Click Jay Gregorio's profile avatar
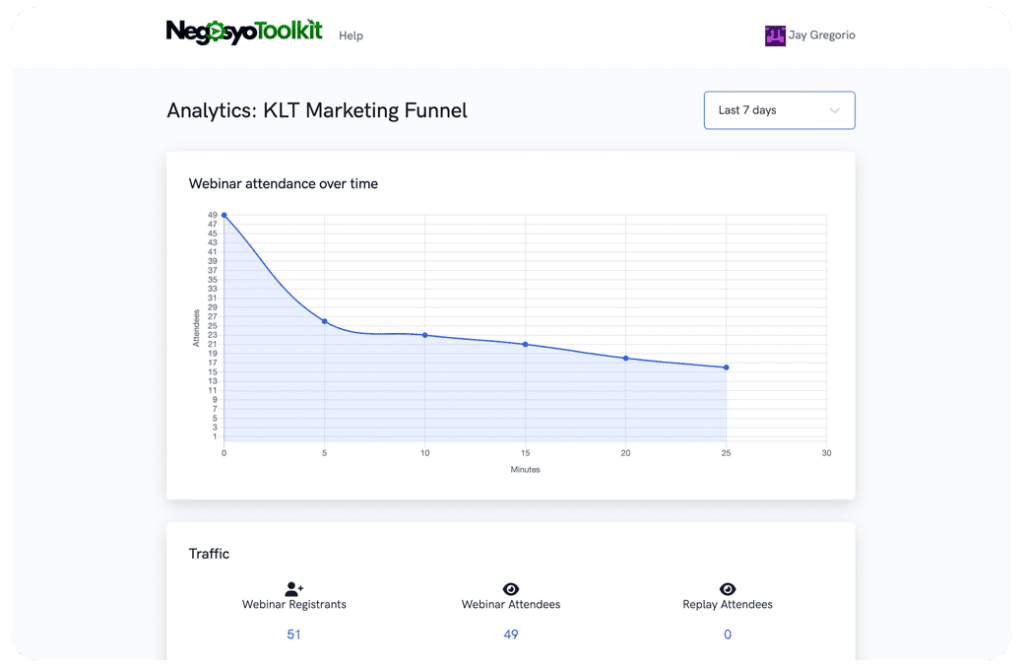Viewport: 1024px width, 667px height. [x=774, y=34]
